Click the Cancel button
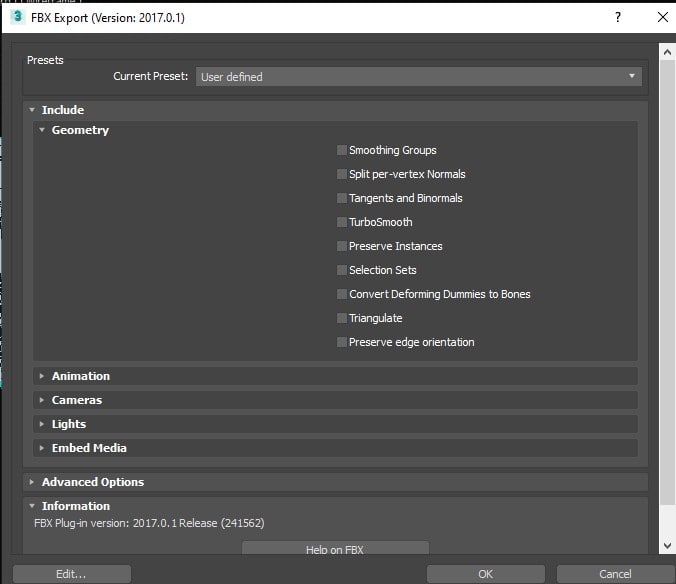676x584 pixels. [x=616, y=574]
